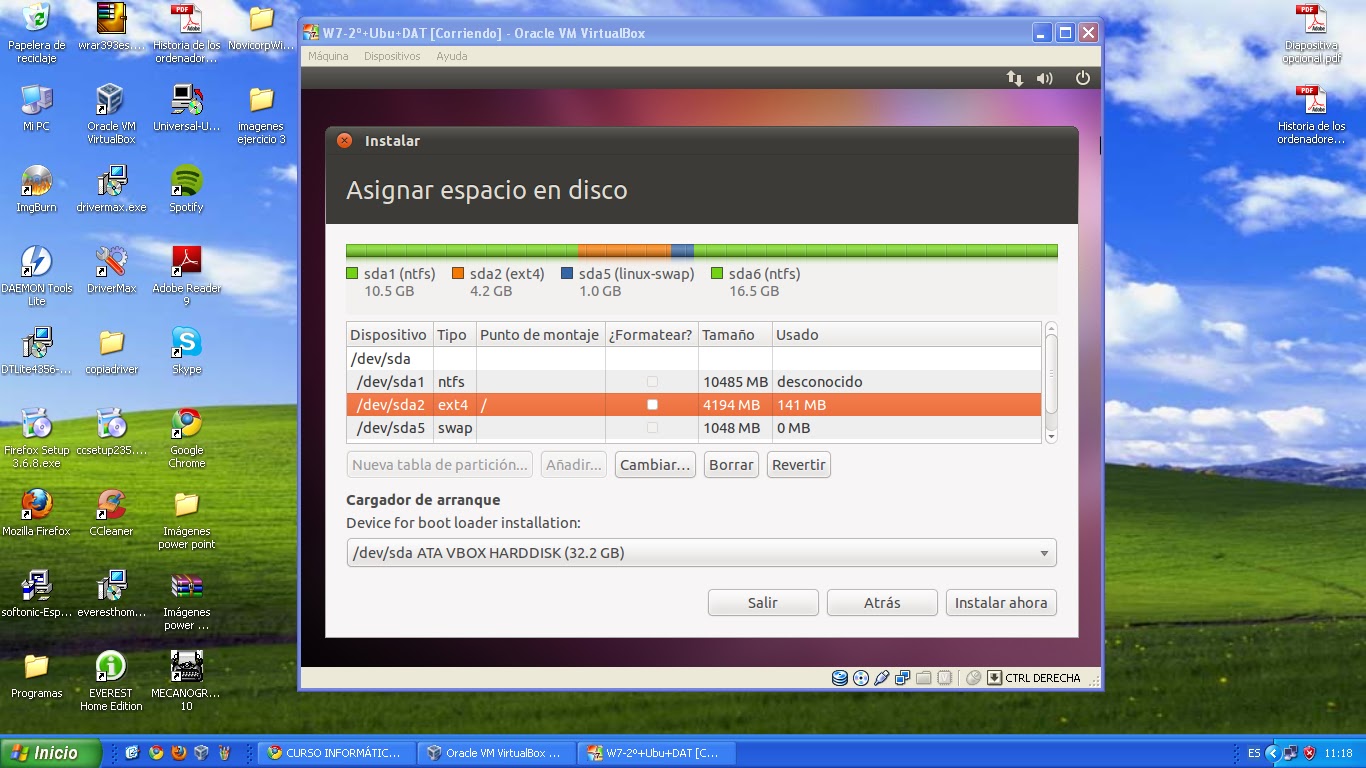Select the /dev/sda1 ntfs partition row
Image resolution: width=1366 pixels, height=768 pixels.
(x=694, y=382)
